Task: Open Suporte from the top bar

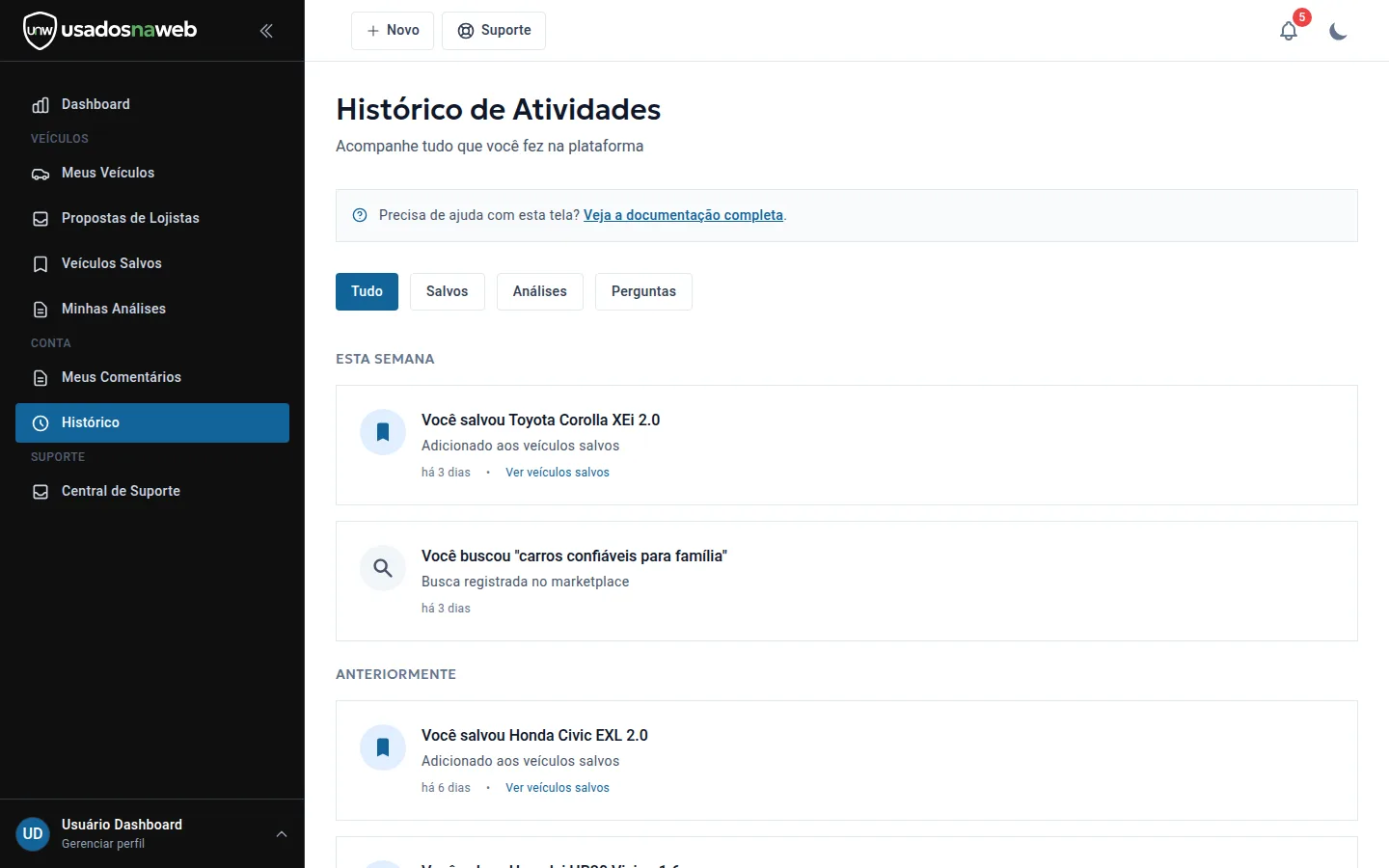Action: pyautogui.click(x=494, y=31)
